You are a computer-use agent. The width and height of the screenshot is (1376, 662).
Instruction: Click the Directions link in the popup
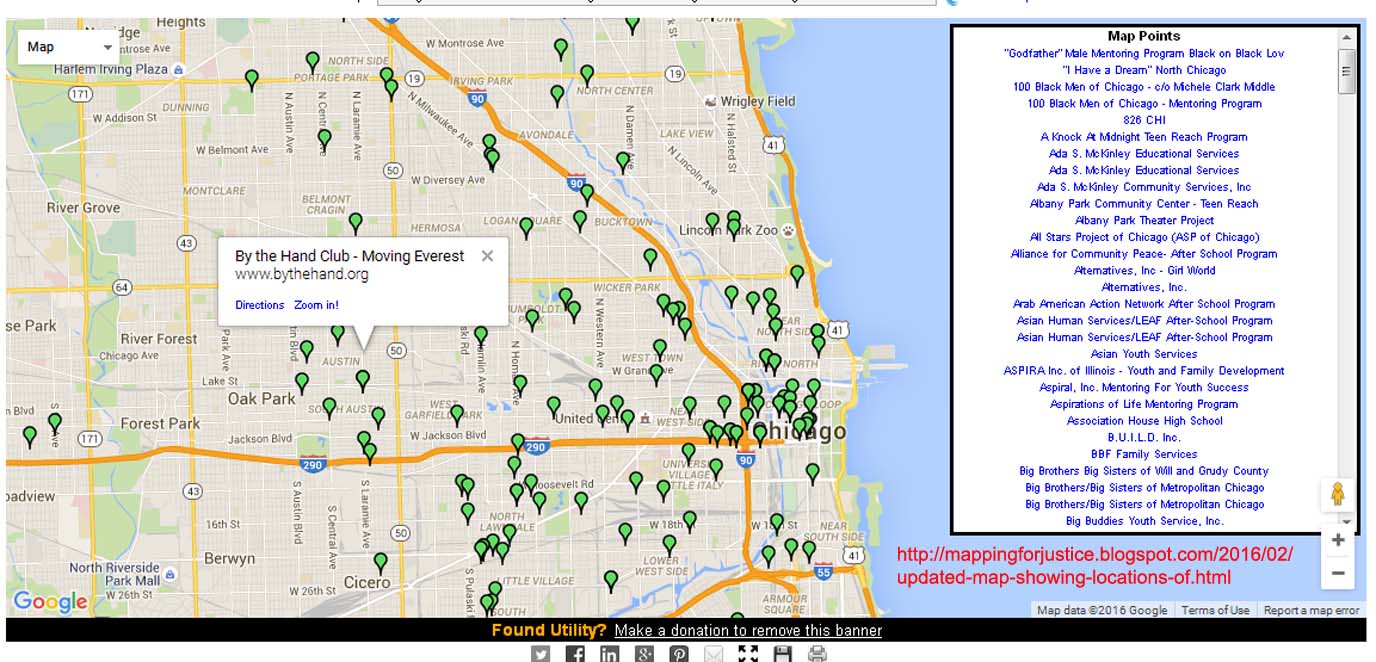point(259,305)
